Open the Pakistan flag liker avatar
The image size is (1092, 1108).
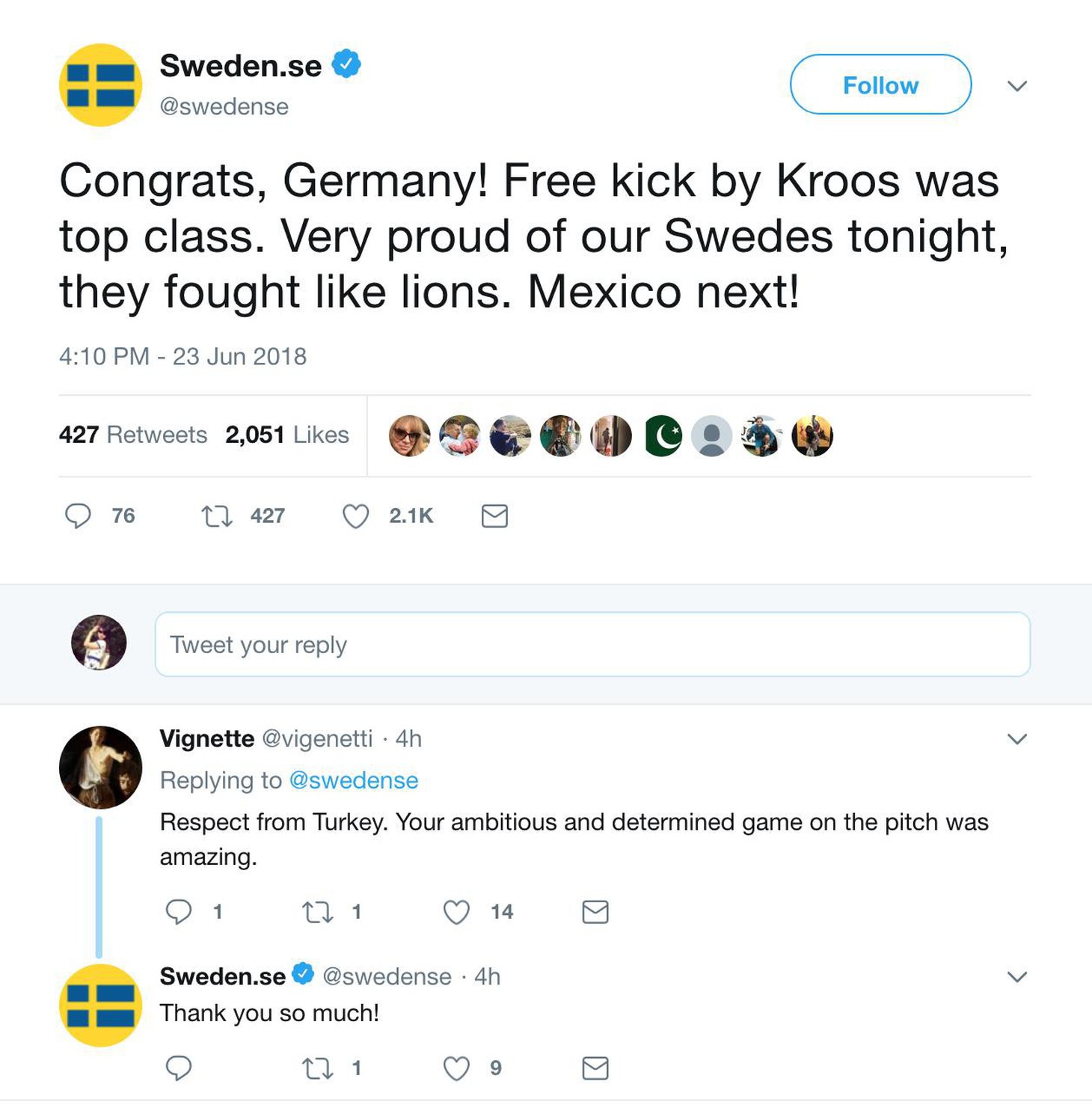[x=663, y=435]
